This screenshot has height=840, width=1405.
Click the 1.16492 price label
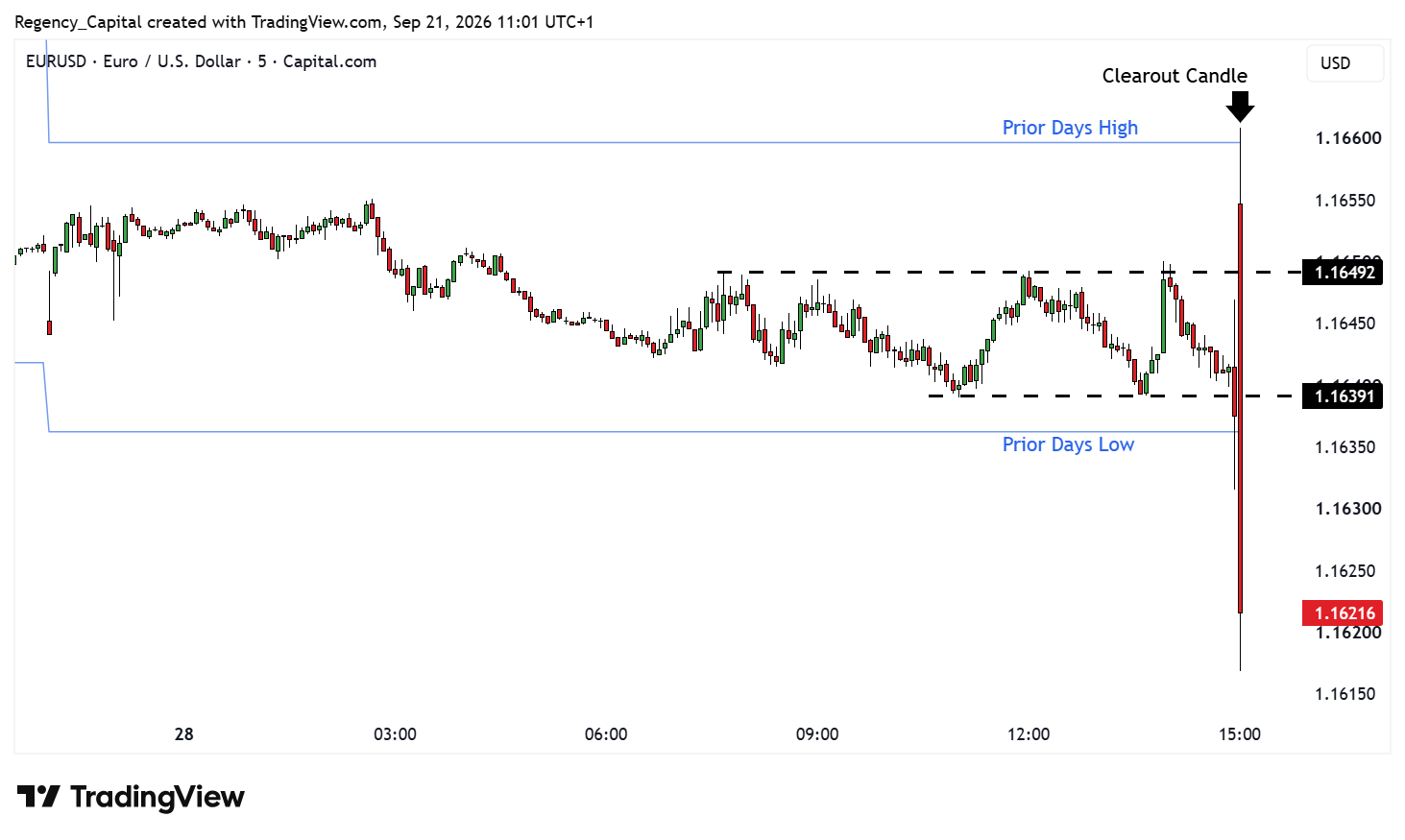1343,273
